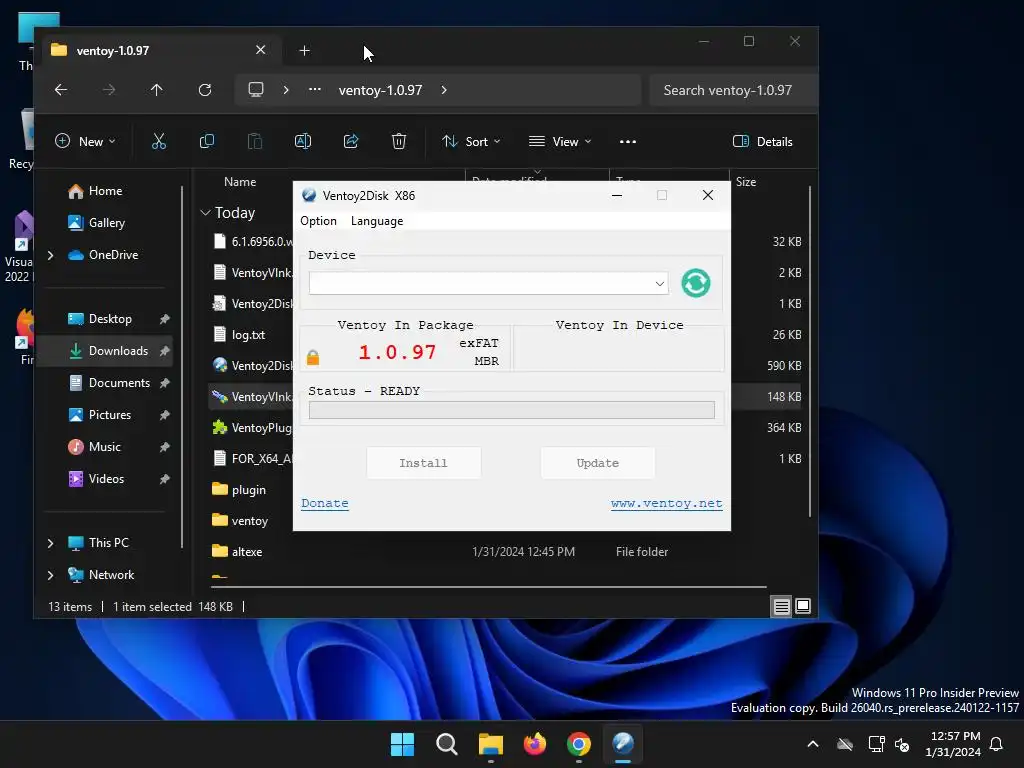Image resolution: width=1024 pixels, height=768 pixels.
Task: Click Ventoy2Disk icon in the taskbar
Action: pos(623,744)
